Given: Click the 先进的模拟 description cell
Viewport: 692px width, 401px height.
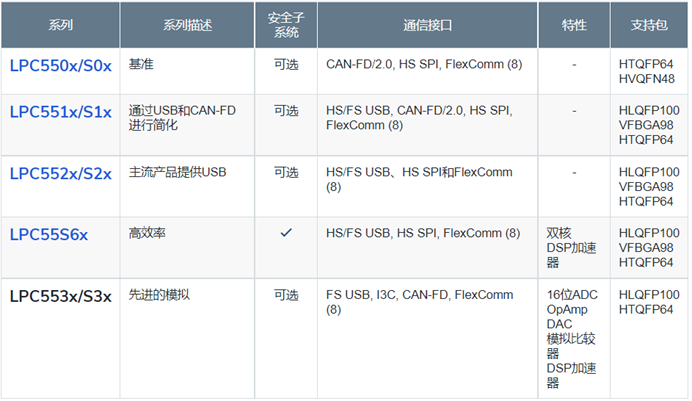Looking at the screenshot, I should pyautogui.click(x=159, y=295).
